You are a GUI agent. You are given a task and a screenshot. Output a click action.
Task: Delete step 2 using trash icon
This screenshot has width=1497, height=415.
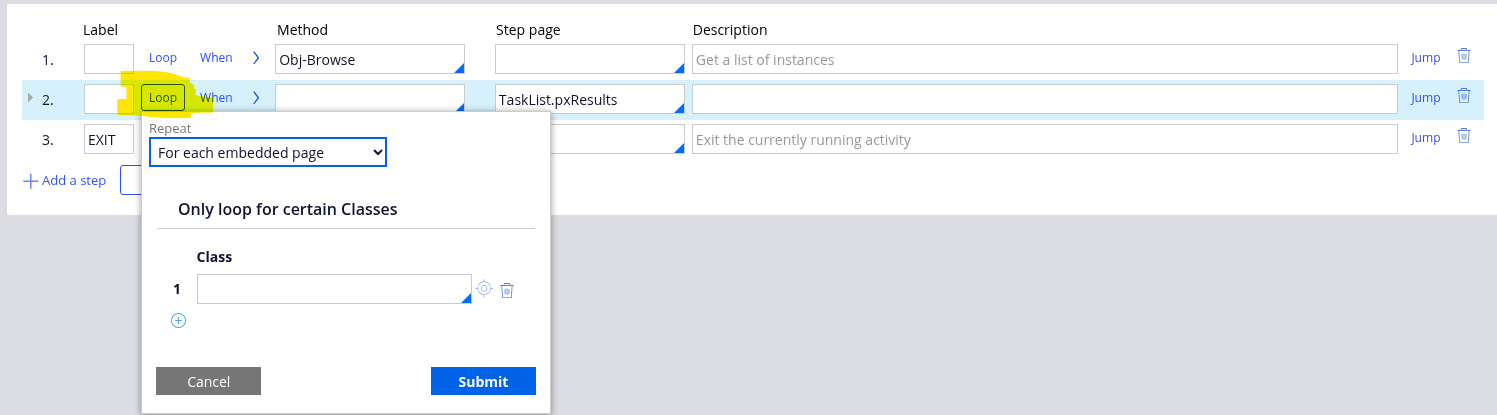tap(1463, 96)
